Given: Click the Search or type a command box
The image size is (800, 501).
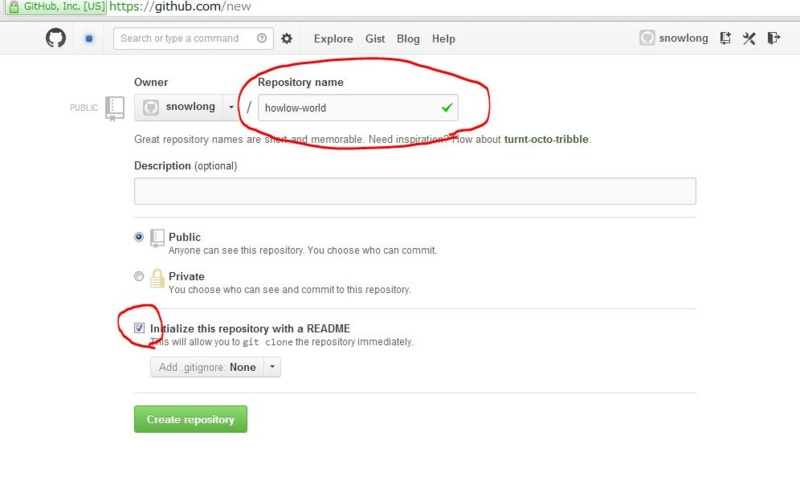Looking at the screenshot, I should (193, 38).
